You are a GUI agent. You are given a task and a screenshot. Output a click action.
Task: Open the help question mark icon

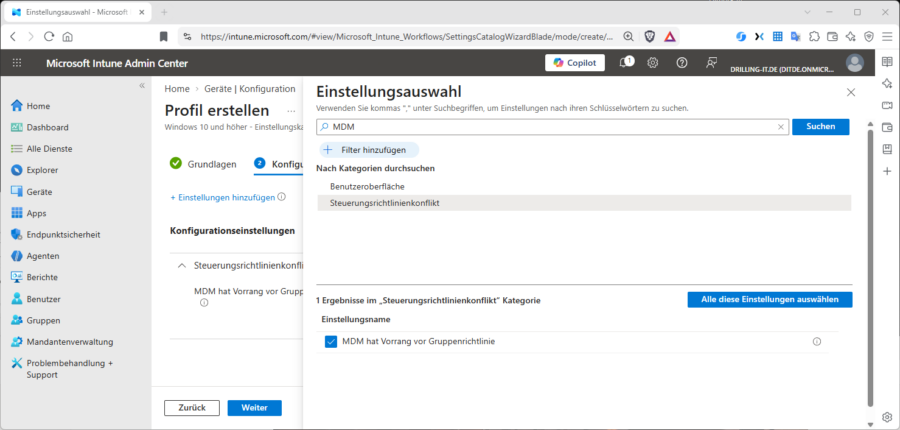[x=682, y=63]
